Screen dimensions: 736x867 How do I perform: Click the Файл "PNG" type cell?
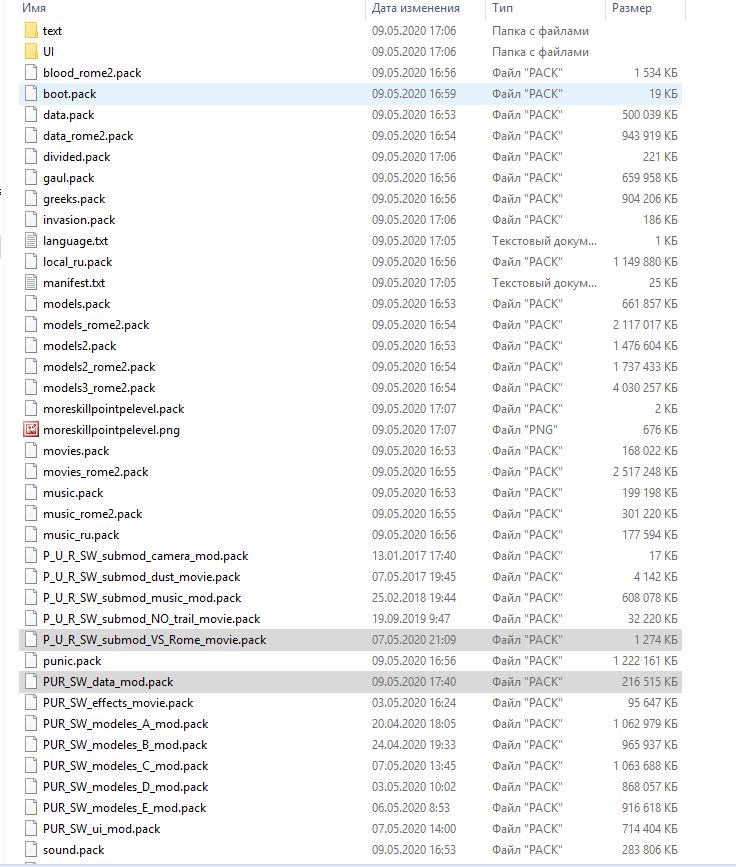click(x=525, y=430)
